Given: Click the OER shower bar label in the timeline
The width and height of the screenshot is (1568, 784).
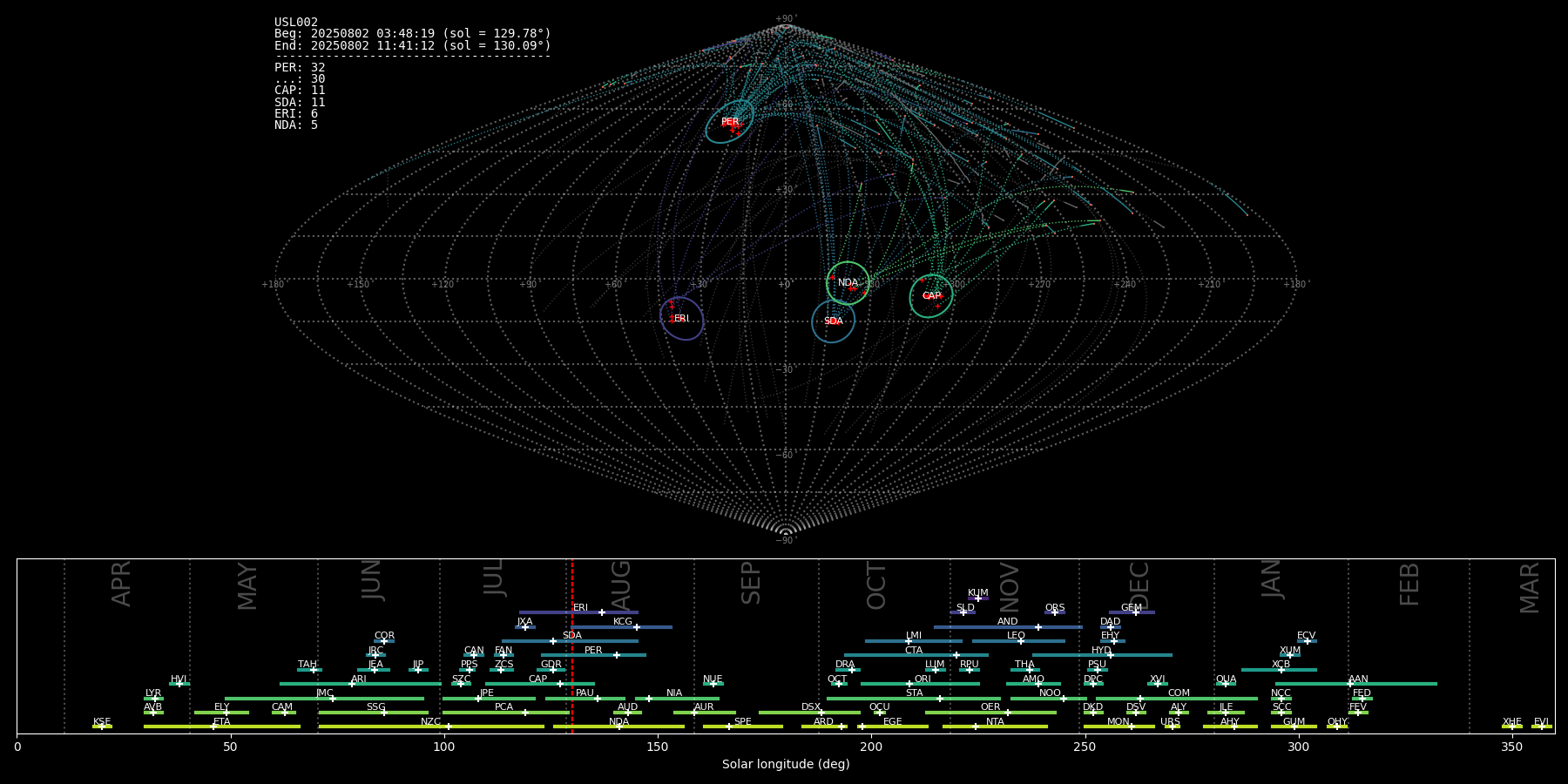Looking at the screenshot, I should pos(990,707).
